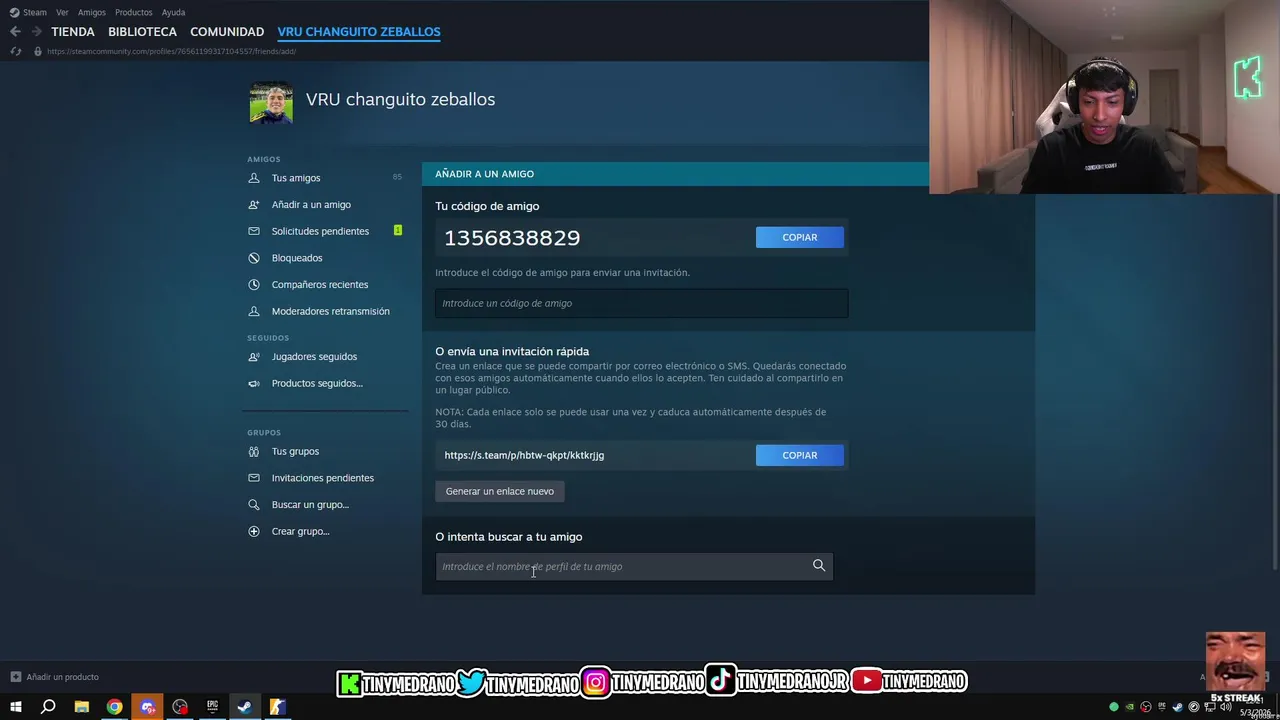The width and height of the screenshot is (1280, 720).
Task: Click the profile name VRU changuito zeballos
Action: (x=400, y=100)
